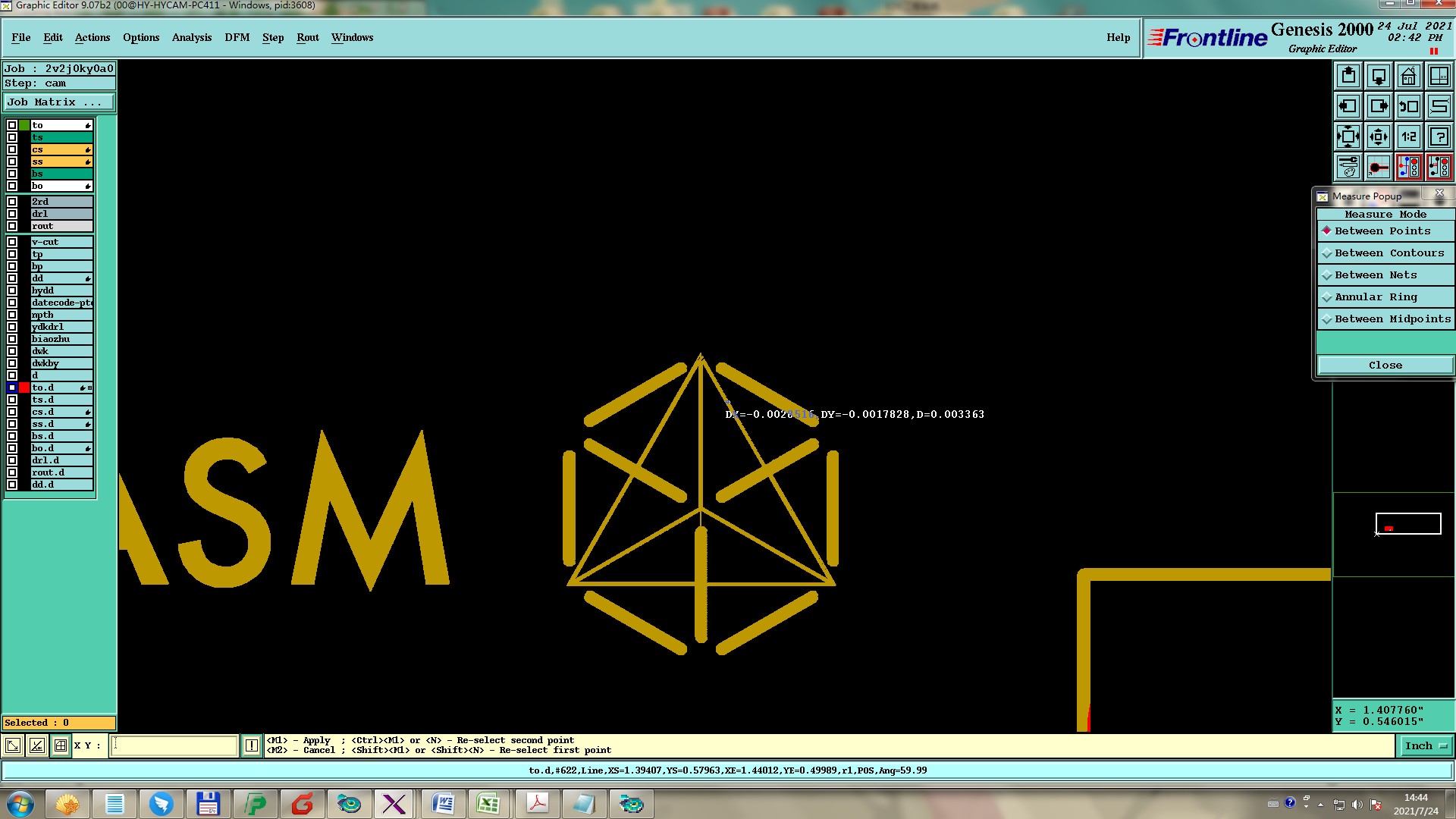Open the Inch units dropdown
This screenshot has height=819, width=1456.
(x=1425, y=746)
